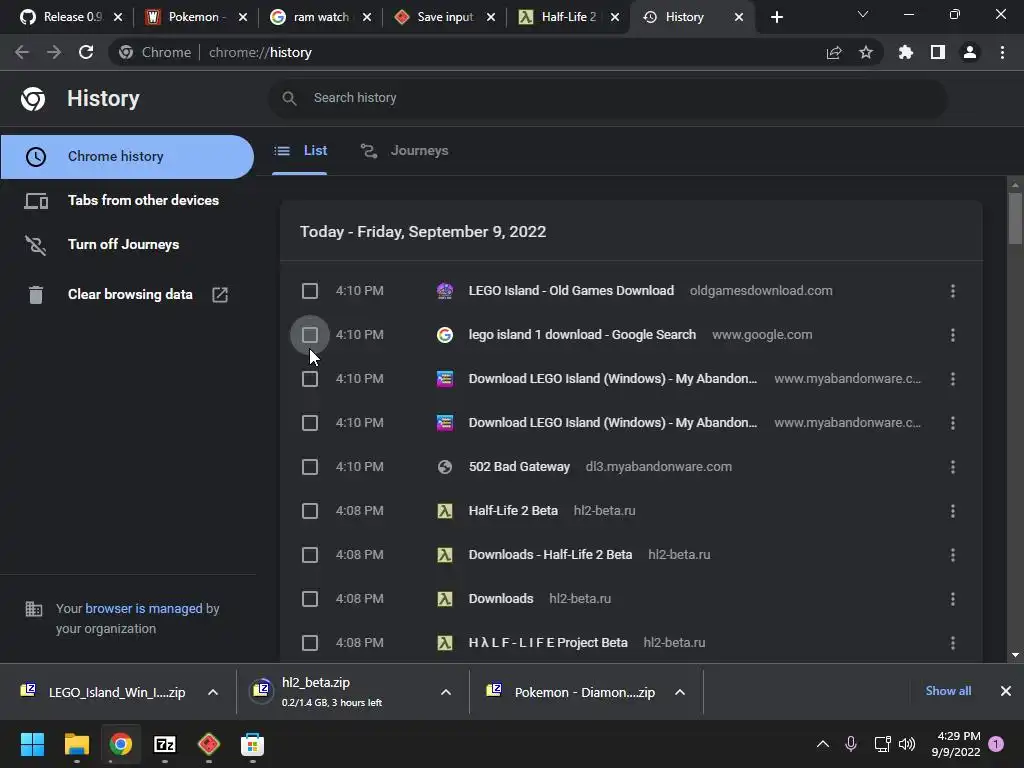
Task: Click the microphone icon in system tray
Action: click(851, 744)
